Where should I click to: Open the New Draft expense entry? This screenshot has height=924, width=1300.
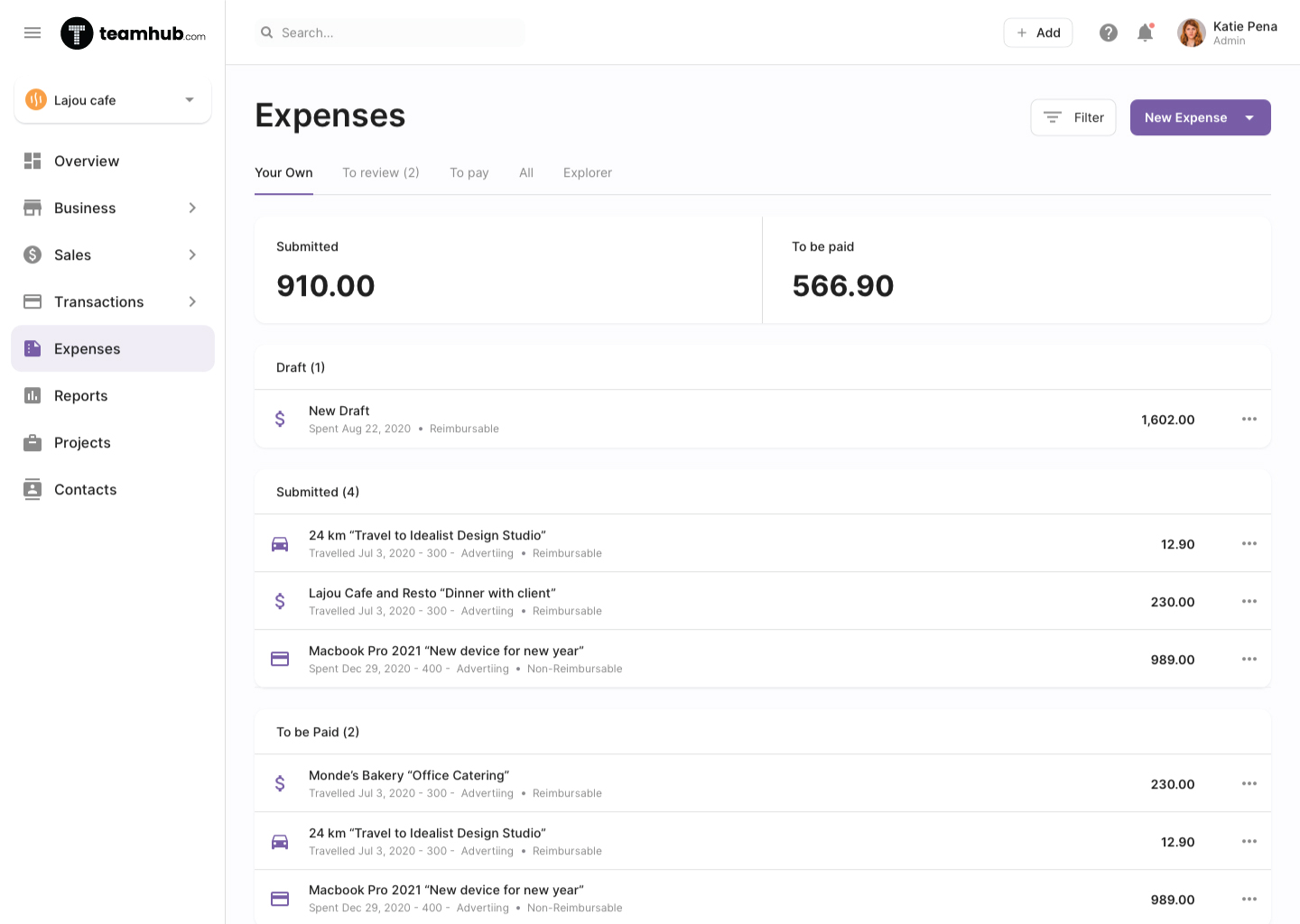coord(763,419)
